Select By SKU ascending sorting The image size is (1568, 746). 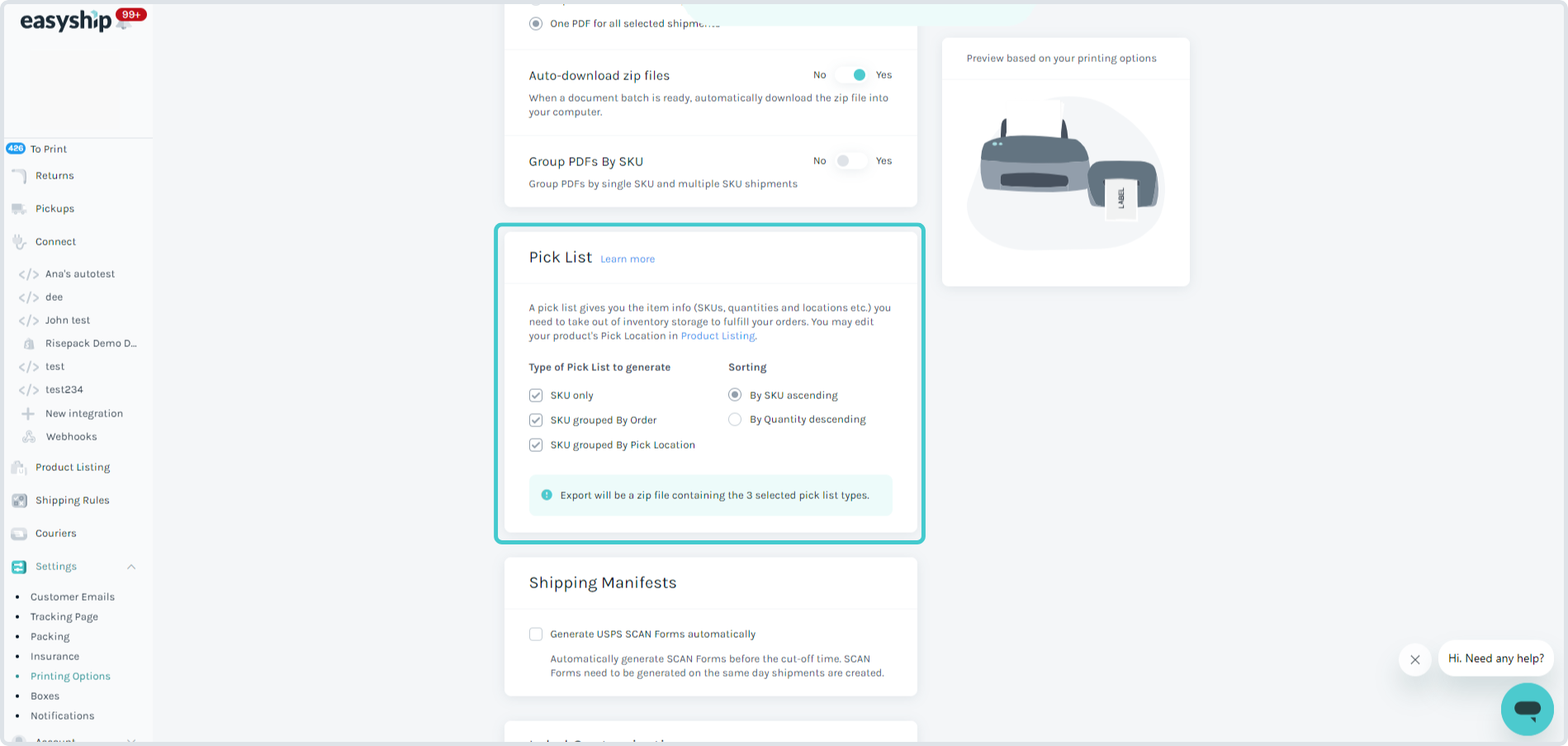tap(735, 395)
